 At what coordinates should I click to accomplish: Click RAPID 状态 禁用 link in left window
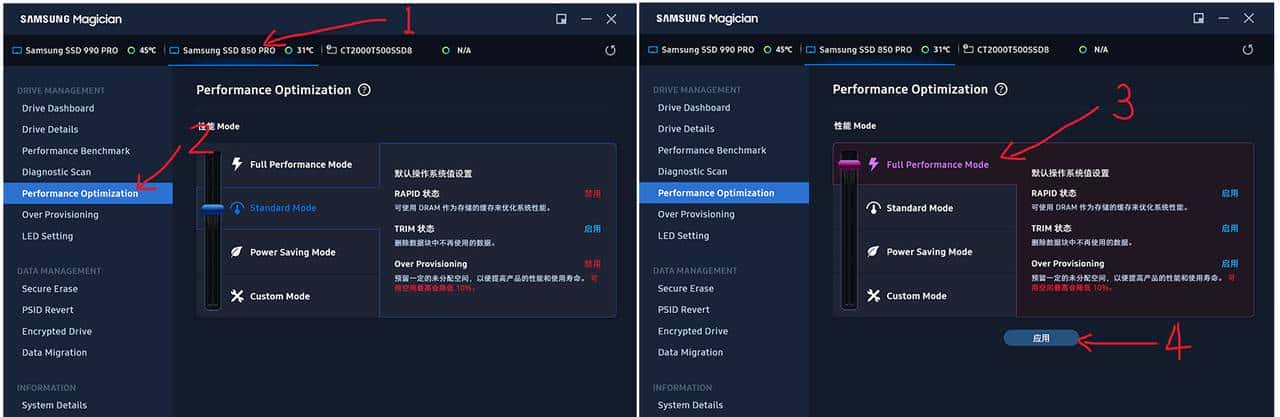tap(593, 193)
